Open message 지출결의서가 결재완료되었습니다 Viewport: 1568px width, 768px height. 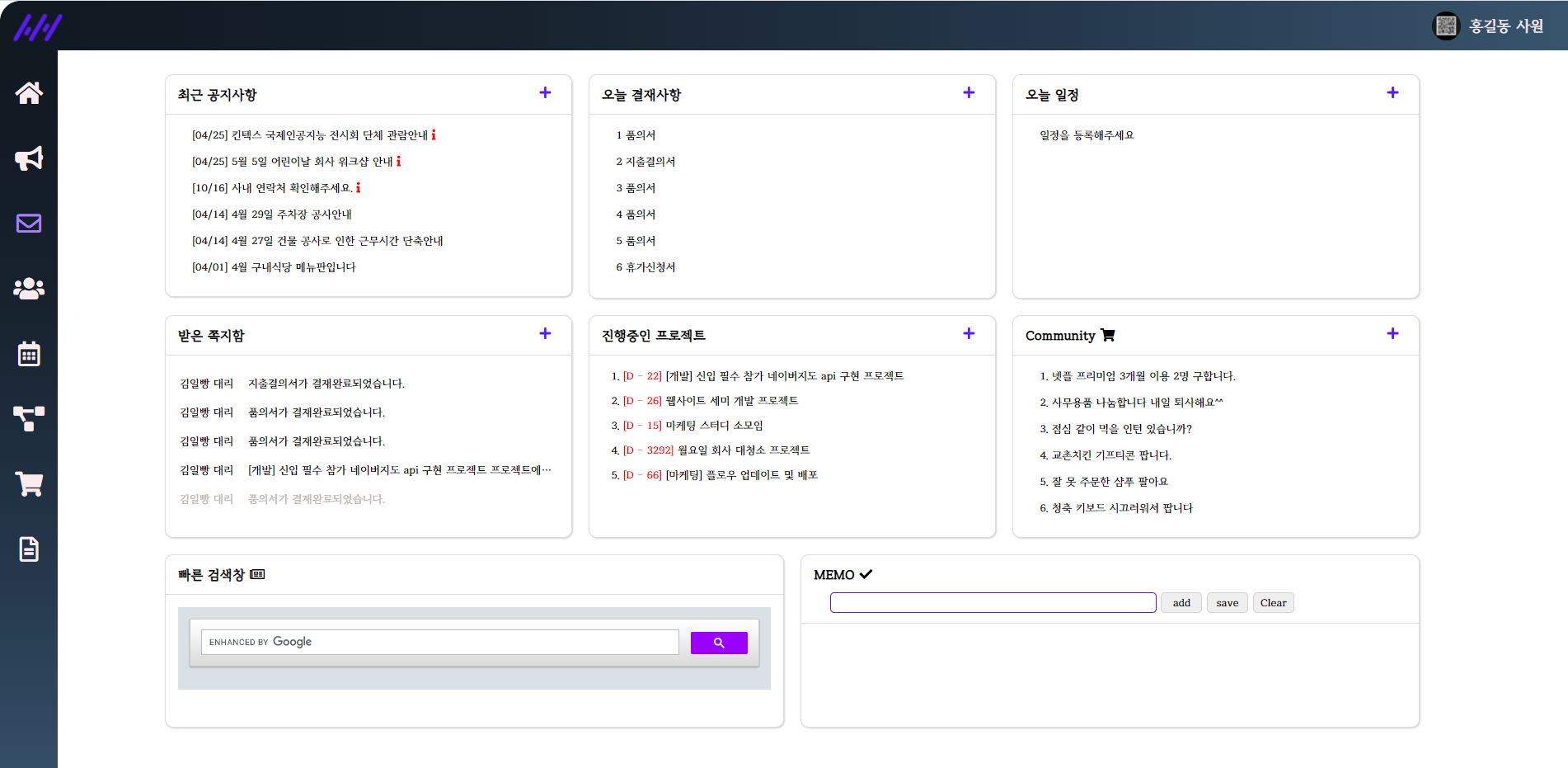click(x=326, y=384)
